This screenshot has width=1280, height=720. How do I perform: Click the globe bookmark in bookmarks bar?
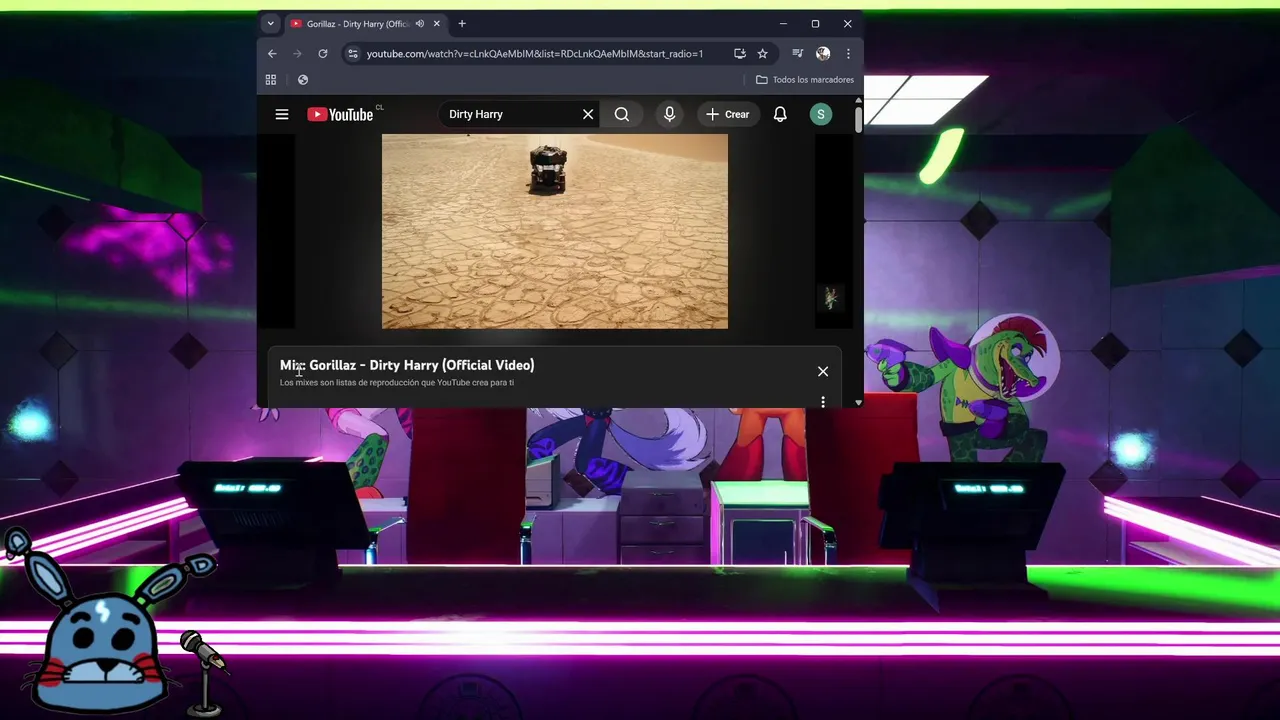click(x=303, y=79)
